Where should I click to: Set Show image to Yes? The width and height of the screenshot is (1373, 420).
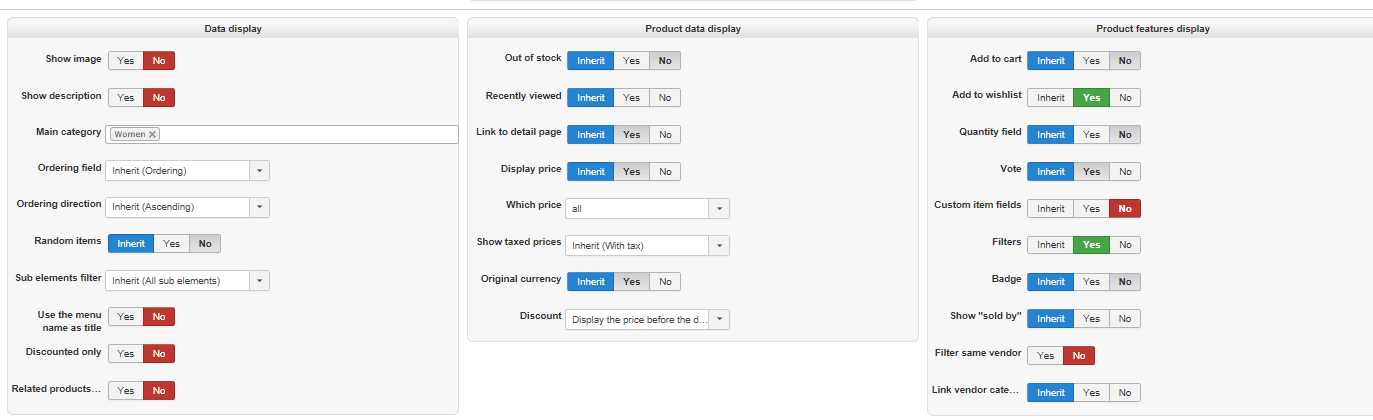[126, 61]
